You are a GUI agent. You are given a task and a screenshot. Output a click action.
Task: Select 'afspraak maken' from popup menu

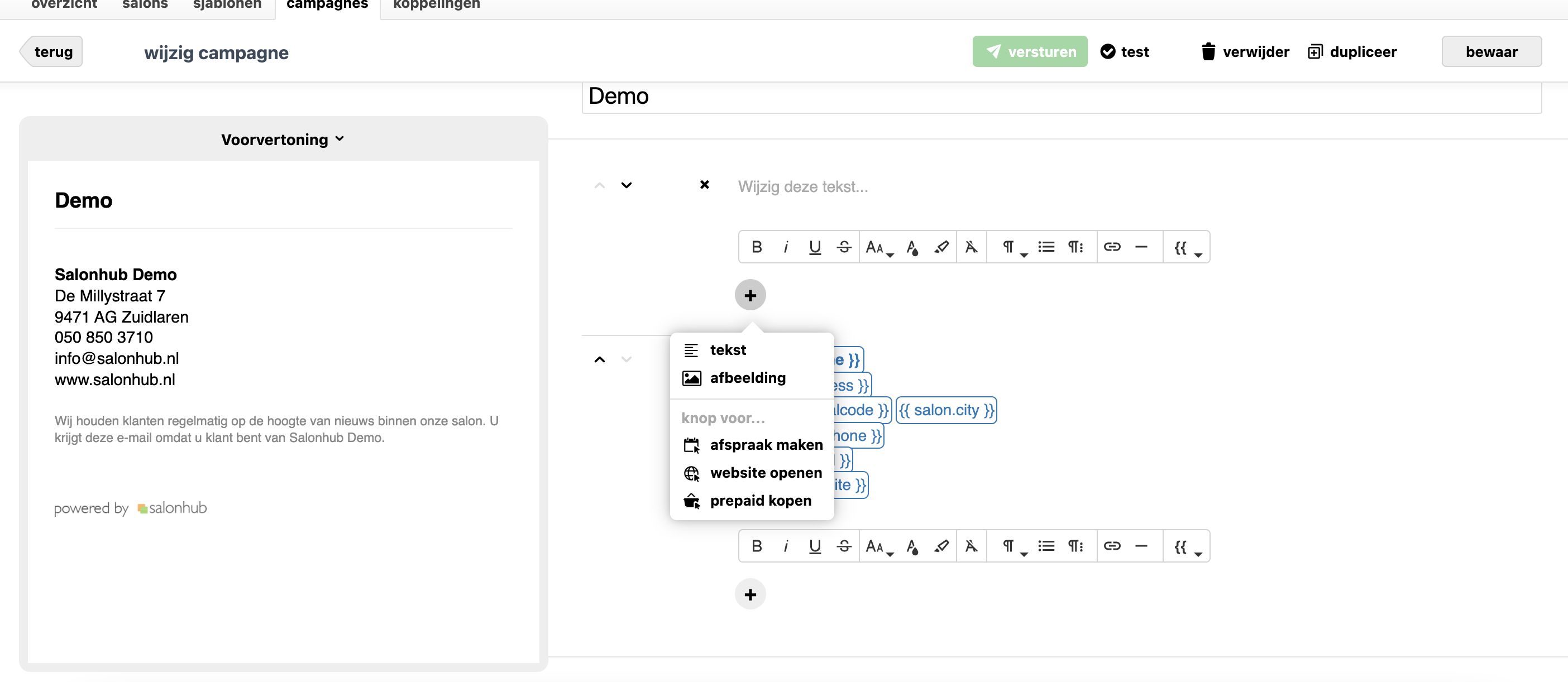[765, 445]
